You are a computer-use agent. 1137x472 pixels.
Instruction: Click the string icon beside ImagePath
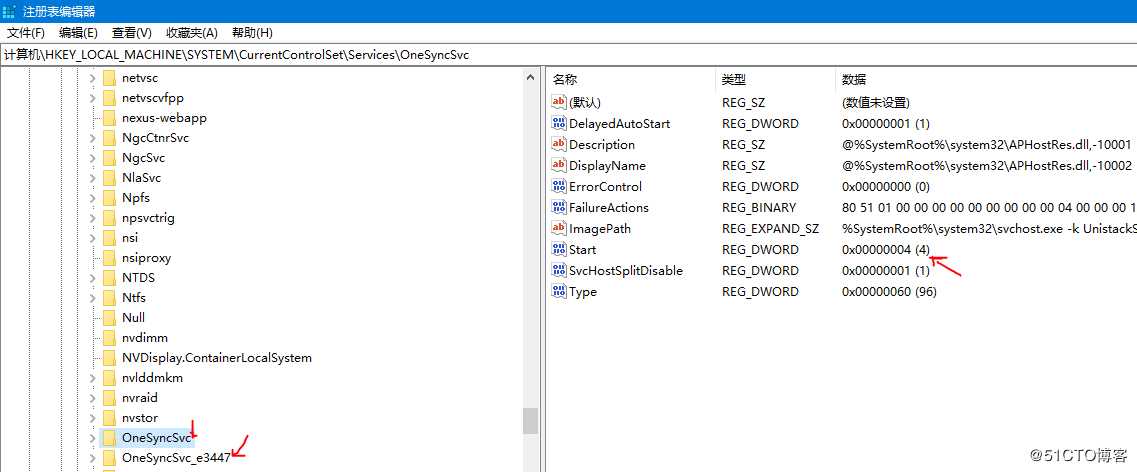tap(558, 228)
